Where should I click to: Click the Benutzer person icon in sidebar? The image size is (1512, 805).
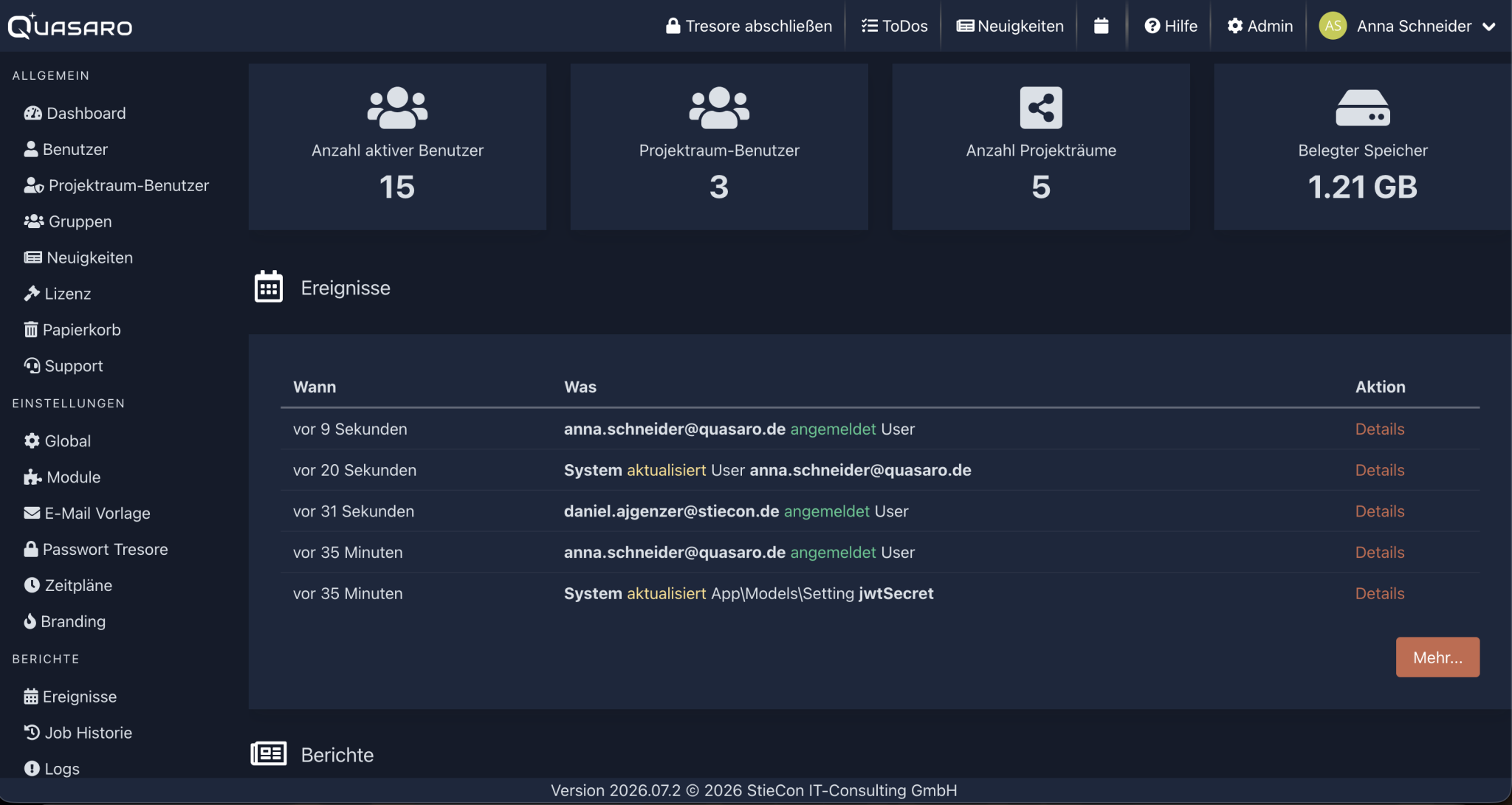(x=31, y=149)
